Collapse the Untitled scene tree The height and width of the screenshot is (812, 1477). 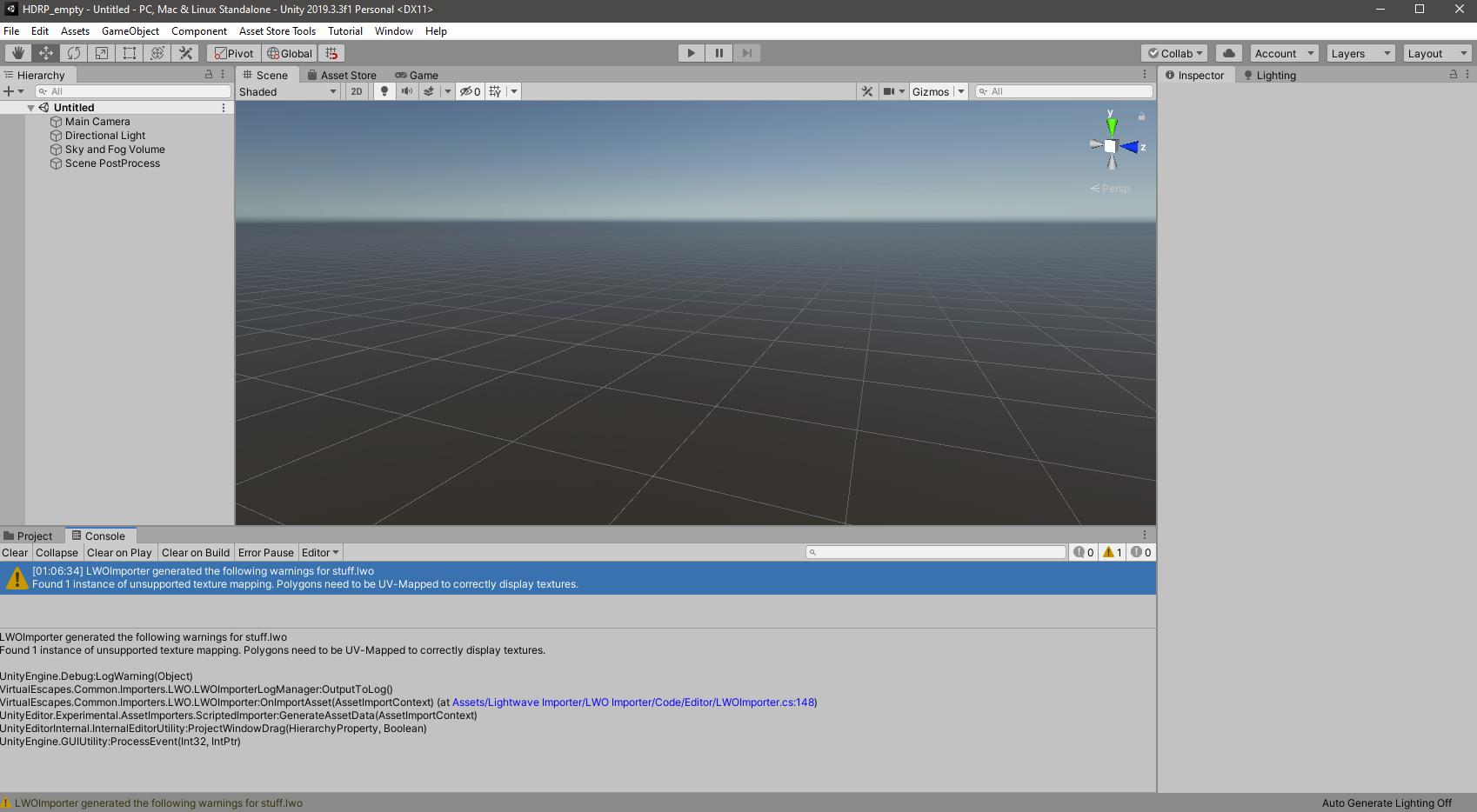click(30, 108)
